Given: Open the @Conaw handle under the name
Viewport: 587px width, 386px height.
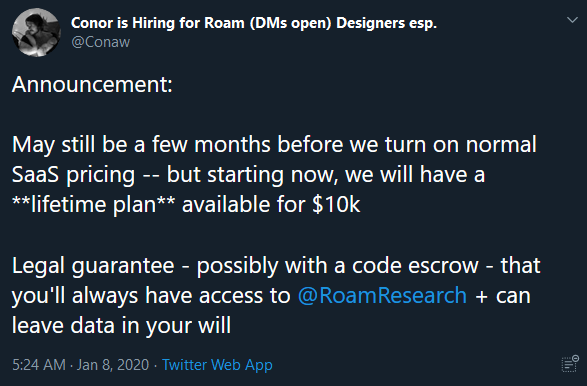Looking at the screenshot, I should tap(100, 42).
